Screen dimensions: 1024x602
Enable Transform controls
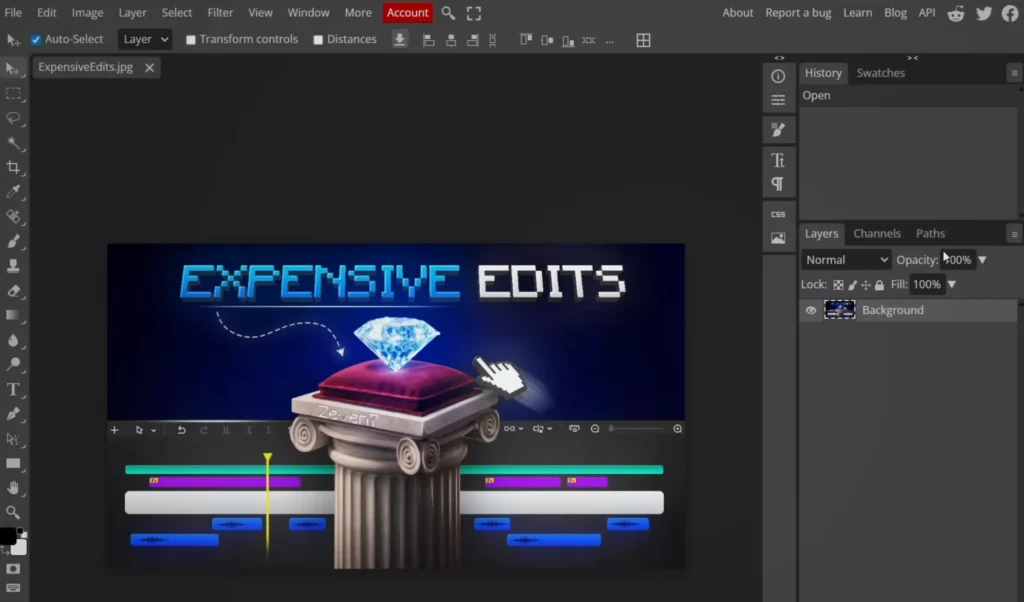coord(189,39)
